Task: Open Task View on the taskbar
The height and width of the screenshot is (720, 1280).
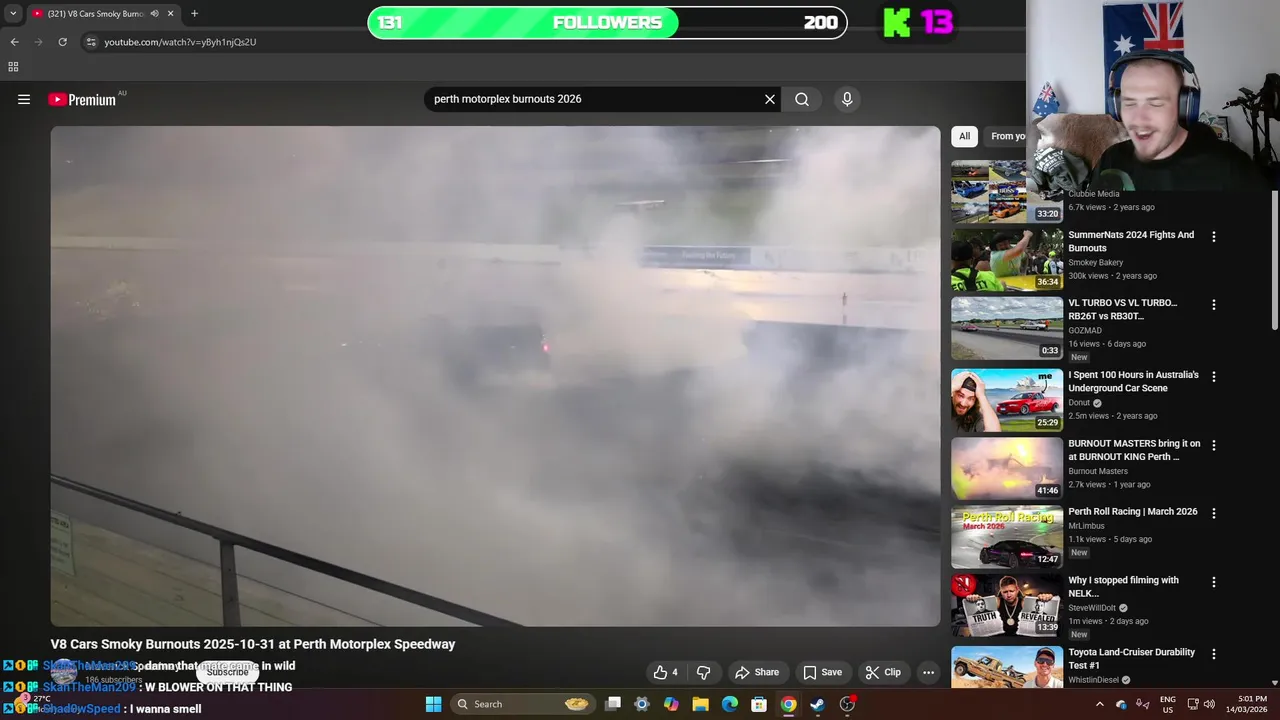Action: point(613,704)
